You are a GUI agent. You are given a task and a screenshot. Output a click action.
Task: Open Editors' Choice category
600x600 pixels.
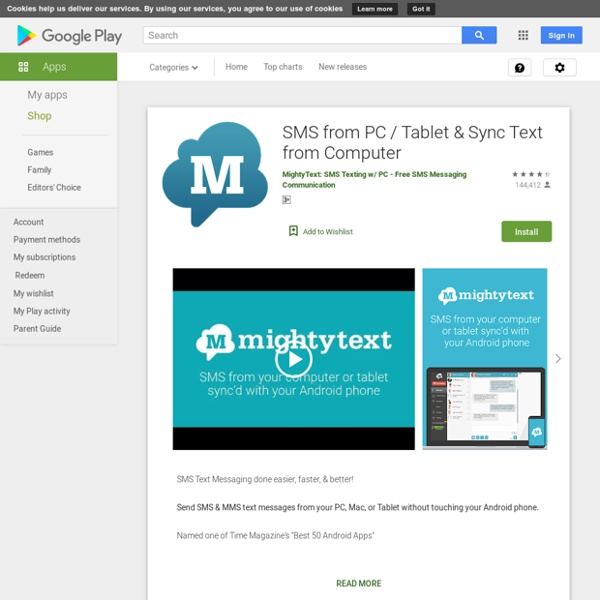[x=54, y=188]
